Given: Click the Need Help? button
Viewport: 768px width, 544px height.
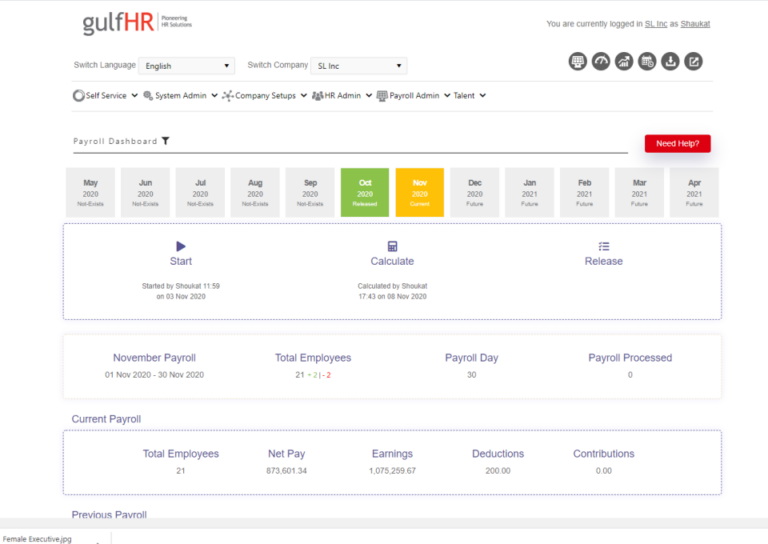Looking at the screenshot, I should coord(677,143).
